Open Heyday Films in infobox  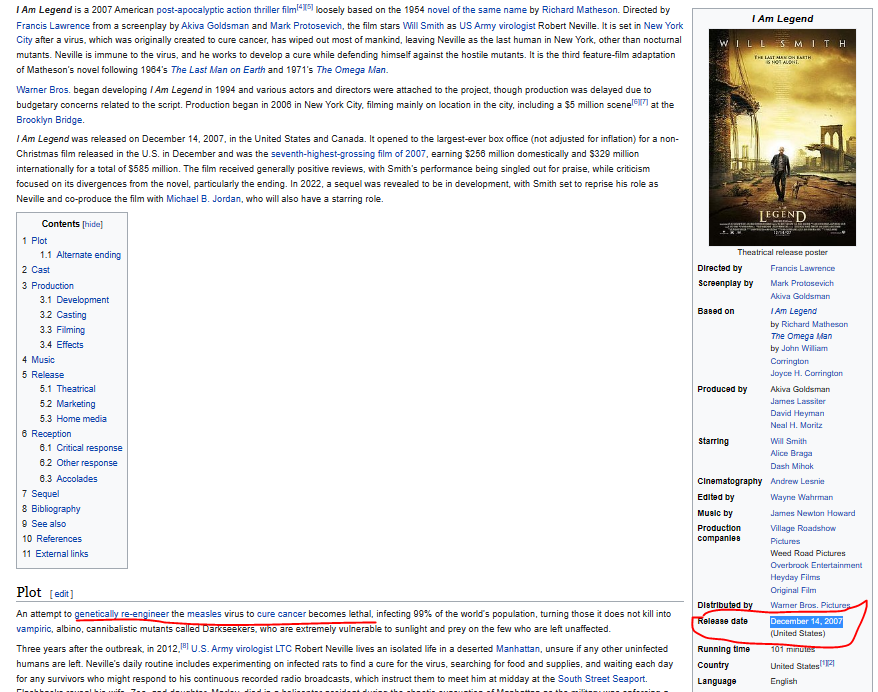795,577
